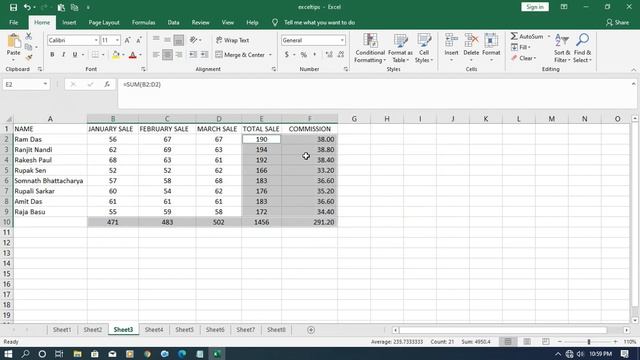Viewport: 640px width, 360px height.
Task: Click Increase Indent icon
Action: click(x=204, y=55)
